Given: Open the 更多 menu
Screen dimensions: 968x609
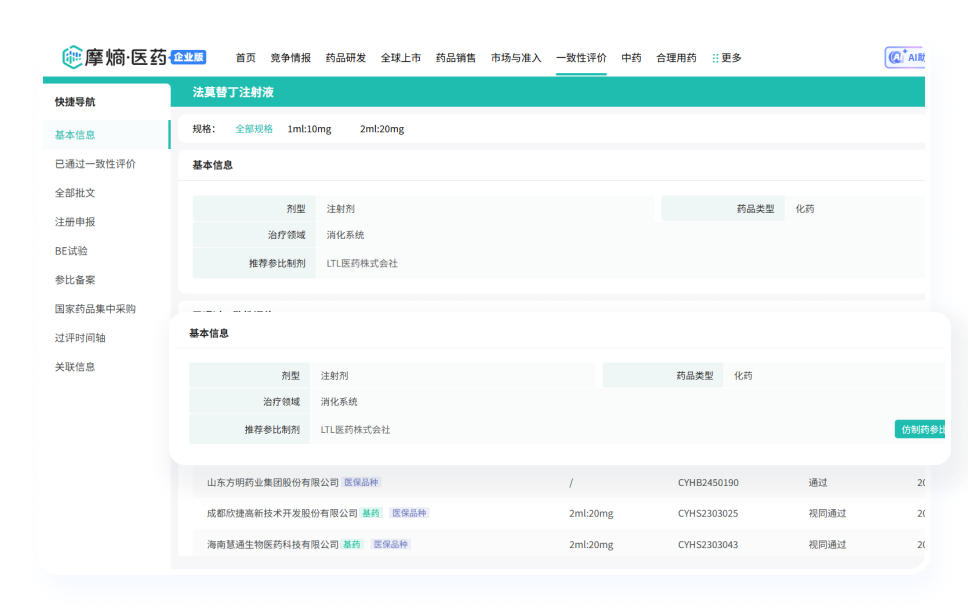Looking at the screenshot, I should pos(727,57).
